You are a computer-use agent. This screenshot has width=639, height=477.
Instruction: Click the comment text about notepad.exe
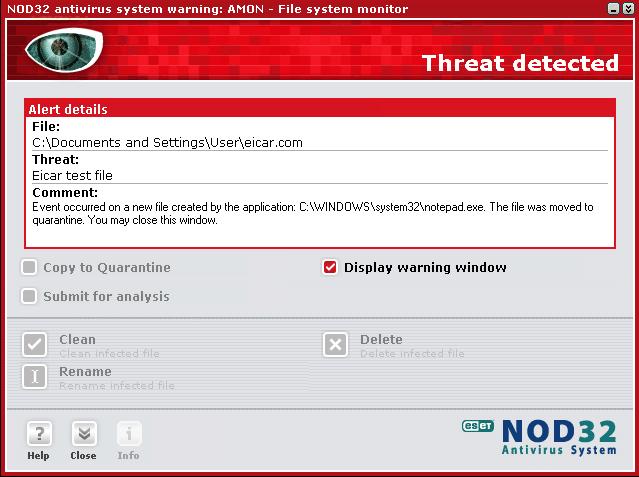coord(313,214)
